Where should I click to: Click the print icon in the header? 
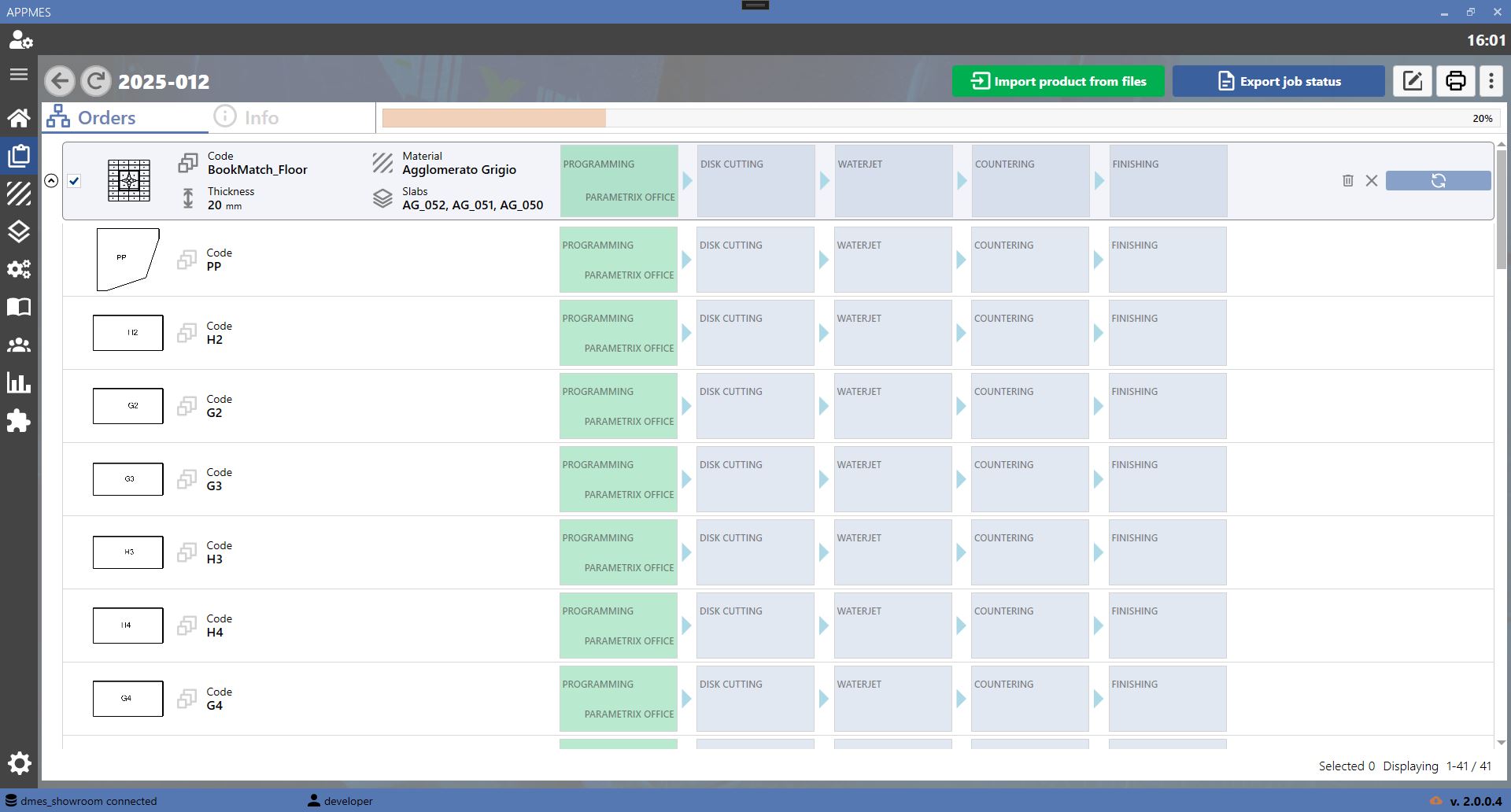click(1456, 81)
